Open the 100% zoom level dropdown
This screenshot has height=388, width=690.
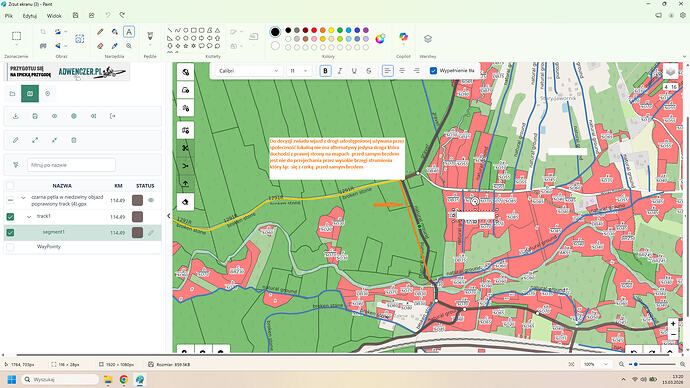point(596,364)
